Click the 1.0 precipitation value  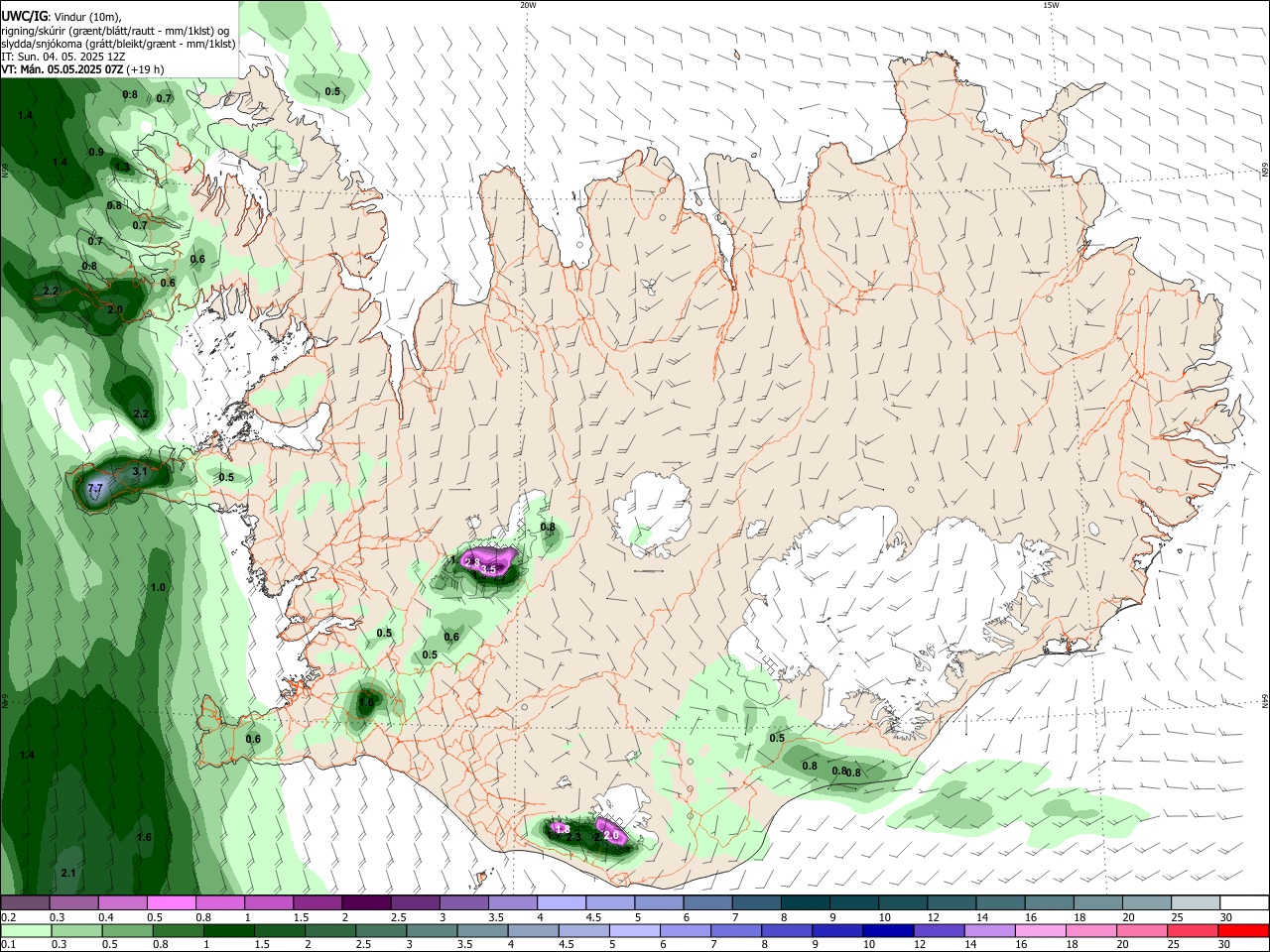158,588
